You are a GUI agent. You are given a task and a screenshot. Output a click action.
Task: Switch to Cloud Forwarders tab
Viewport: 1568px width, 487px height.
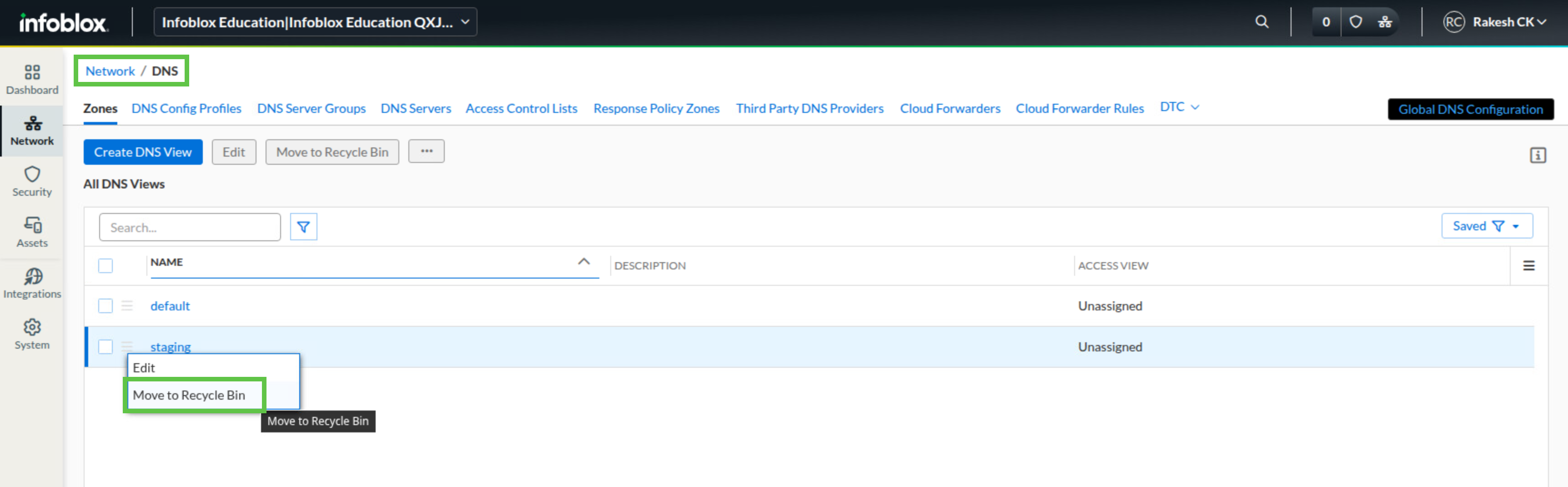[950, 108]
